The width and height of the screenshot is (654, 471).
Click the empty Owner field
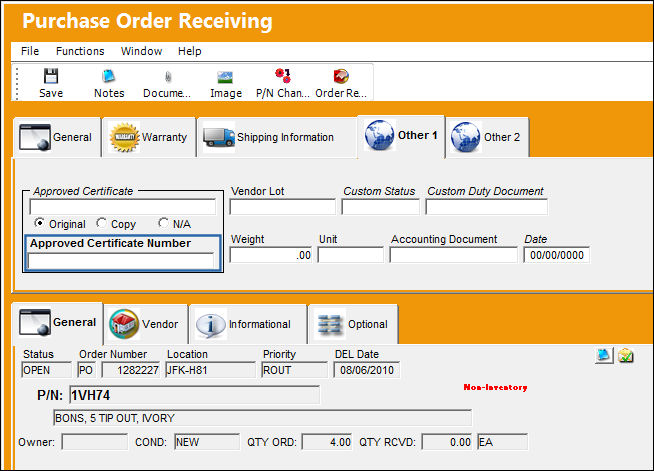click(95, 442)
